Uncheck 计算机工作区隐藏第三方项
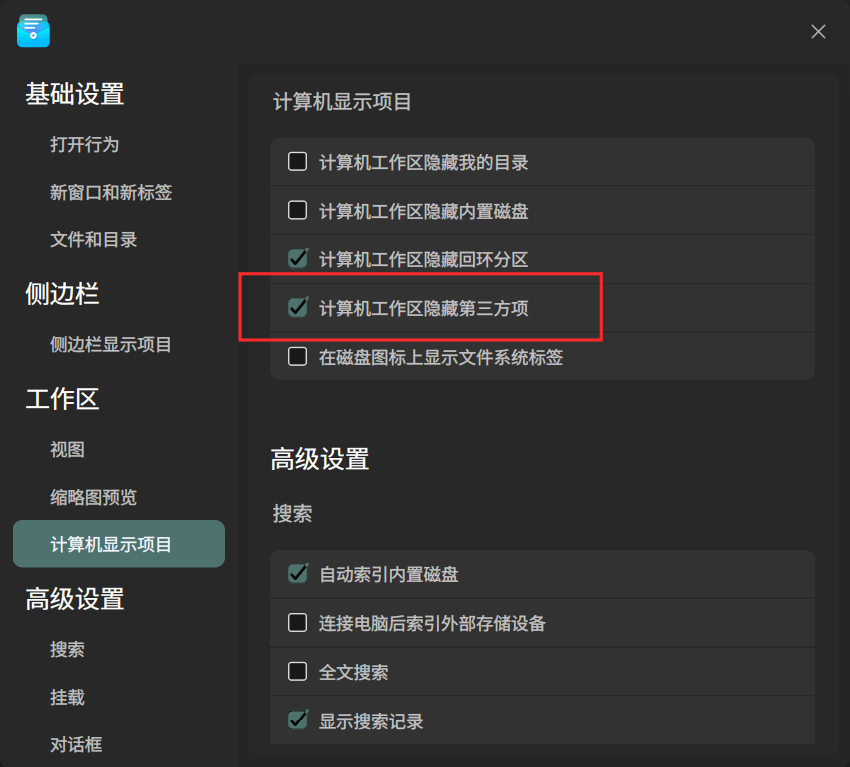 (x=298, y=307)
